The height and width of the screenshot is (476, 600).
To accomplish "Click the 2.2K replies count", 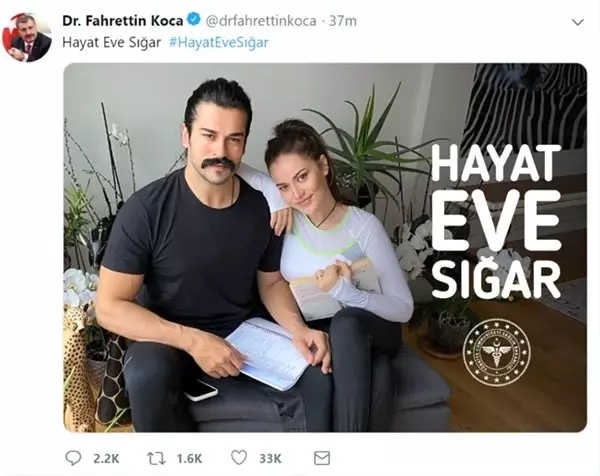I will [106, 458].
